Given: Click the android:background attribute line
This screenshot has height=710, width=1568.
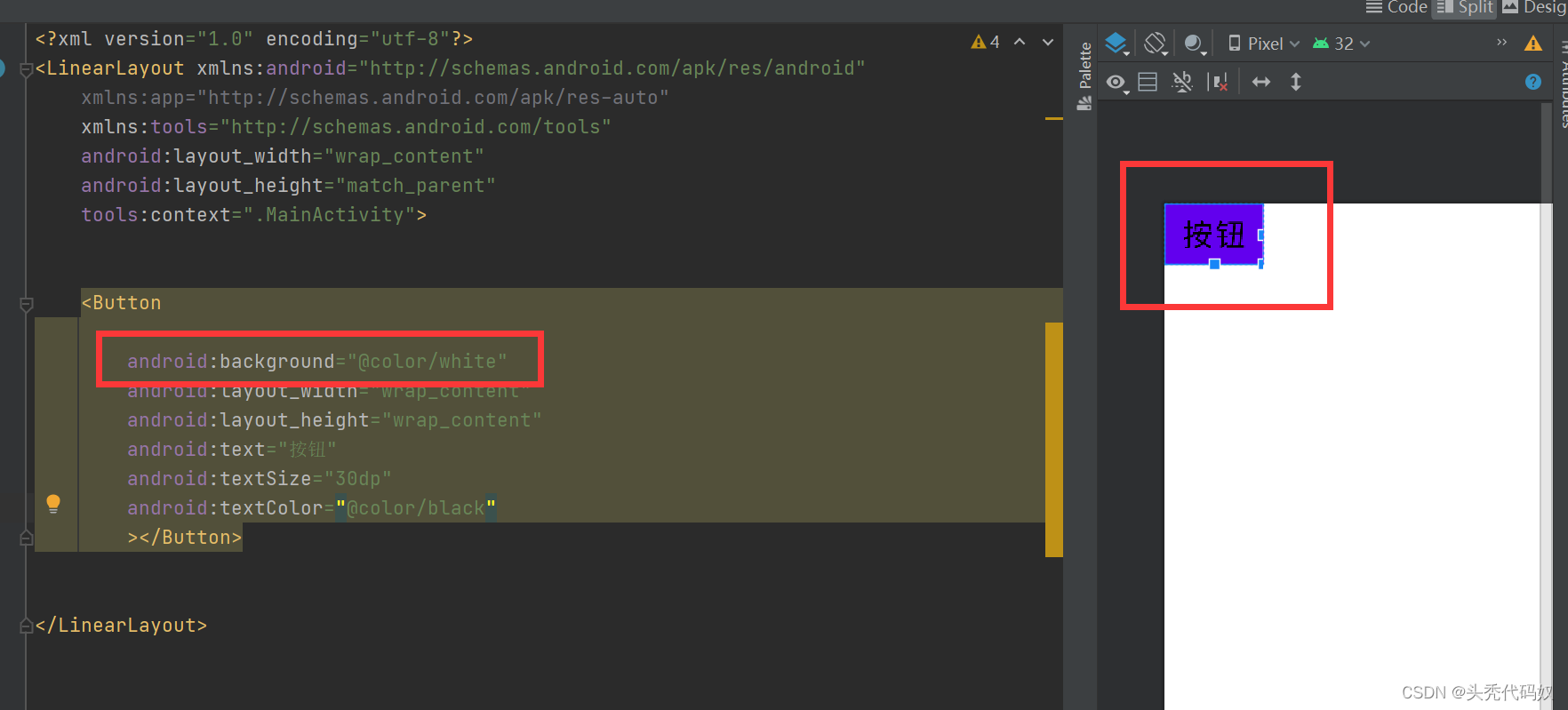Looking at the screenshot, I should click(x=316, y=362).
